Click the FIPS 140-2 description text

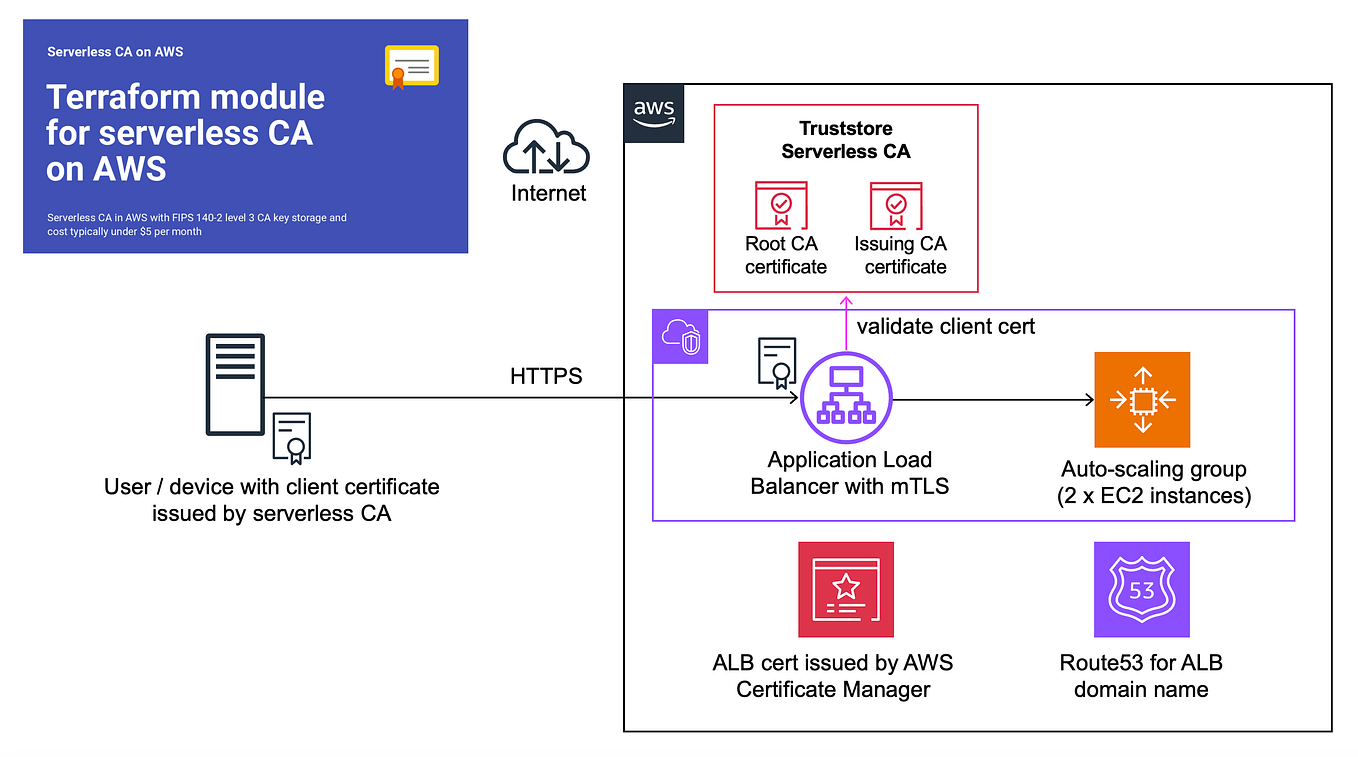point(196,224)
